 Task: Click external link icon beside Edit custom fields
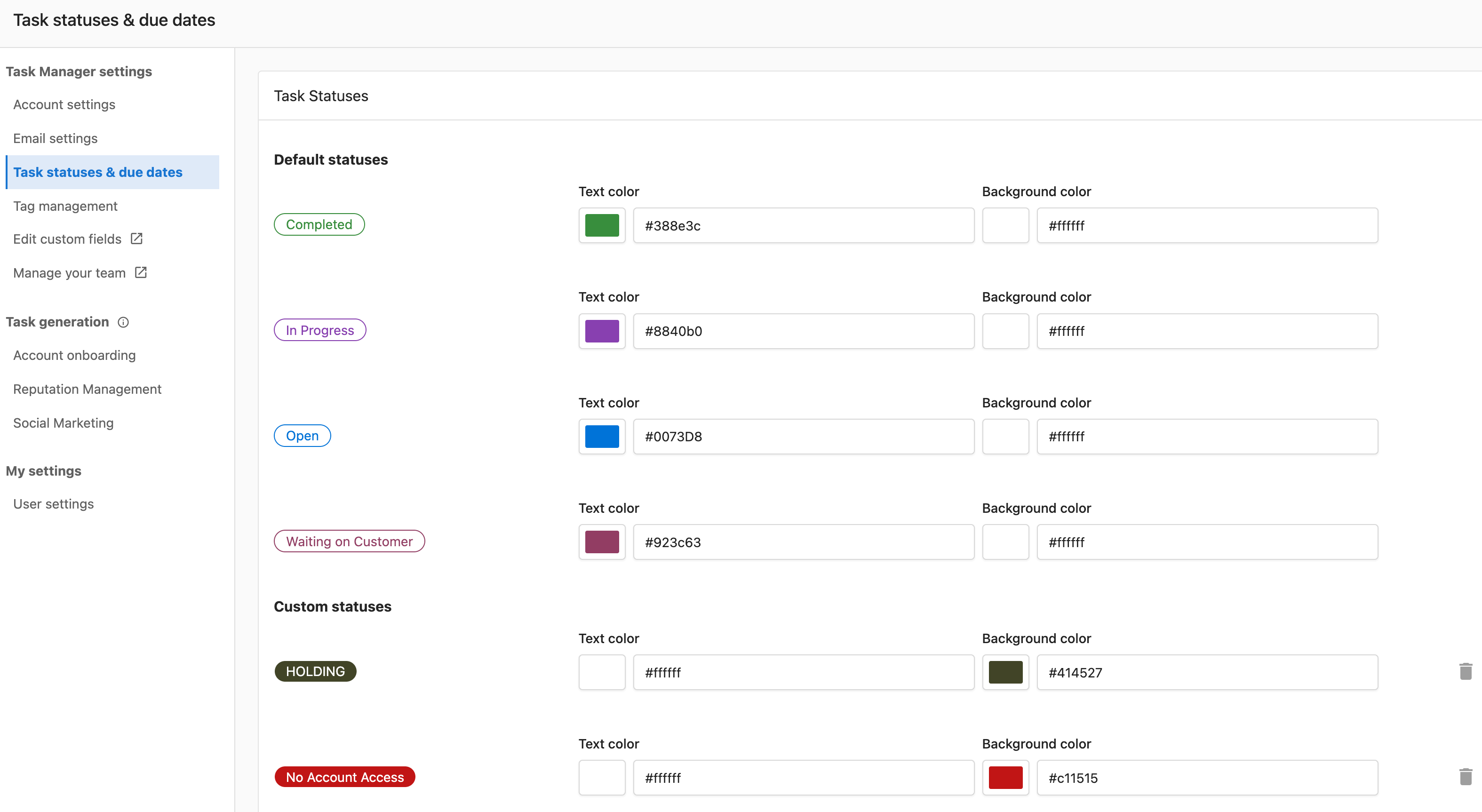[x=136, y=238]
